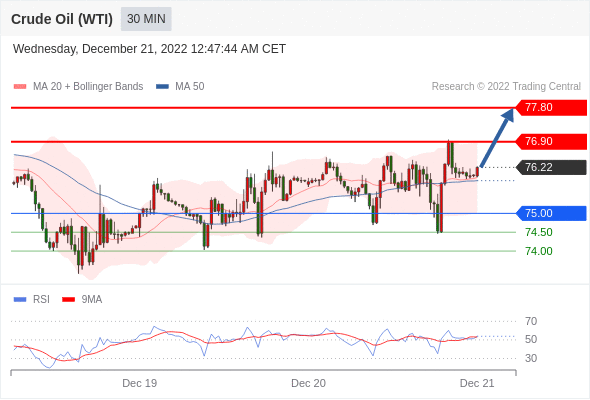The image size is (590, 400).
Task: Click the date and time stamp line
Action: [149, 49]
